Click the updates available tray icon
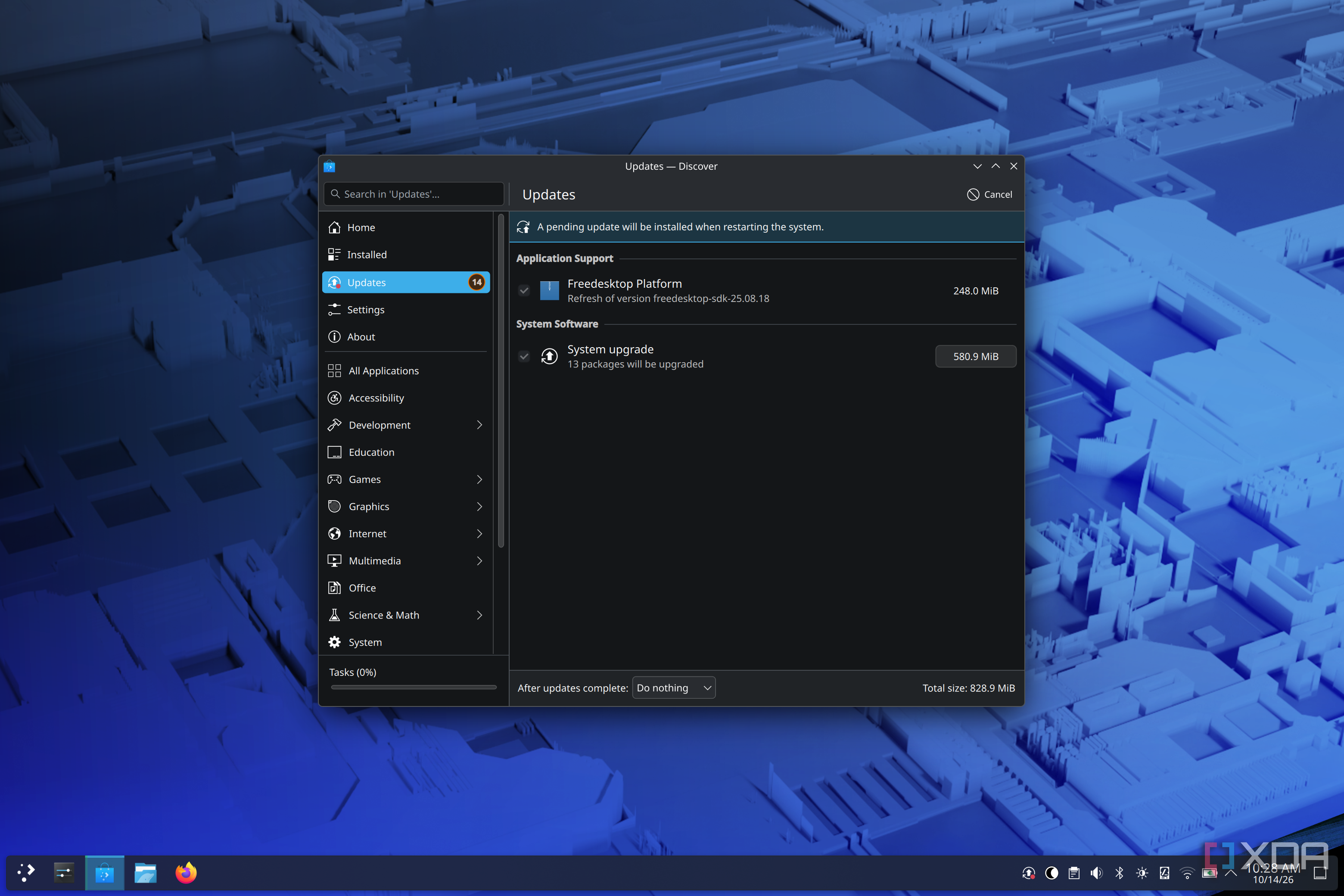 tap(1029, 873)
